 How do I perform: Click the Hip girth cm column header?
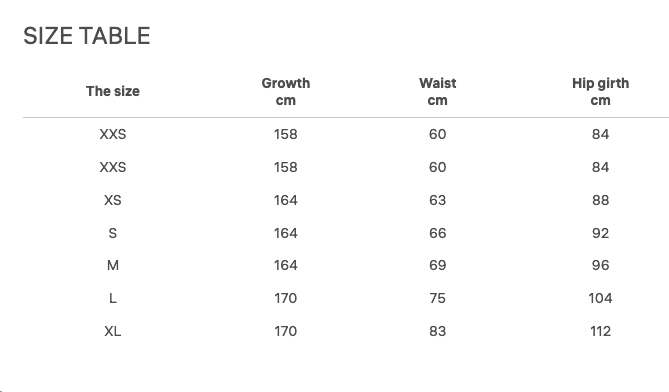point(600,92)
